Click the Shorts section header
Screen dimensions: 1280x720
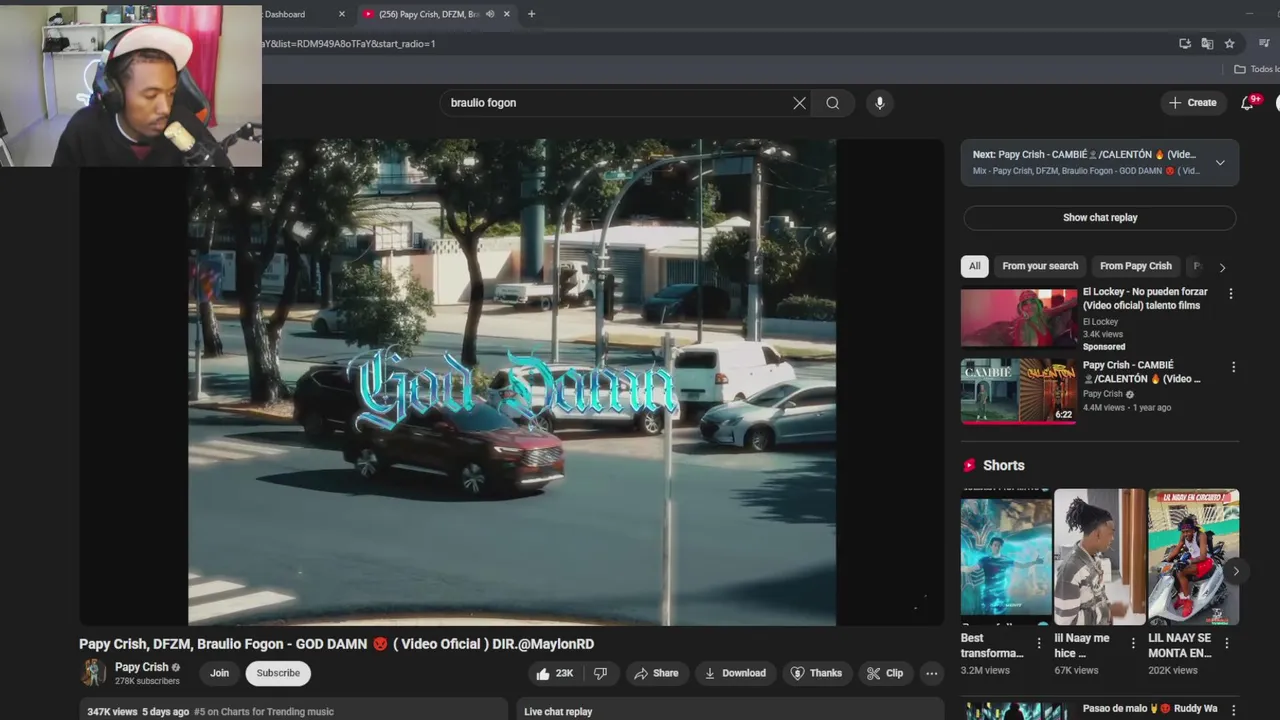[x=1003, y=465]
